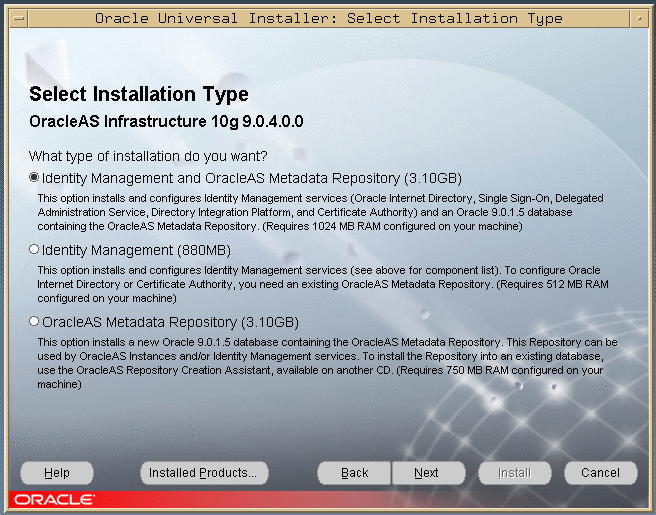Click the Oracle logo in red banner

click(x=54, y=500)
